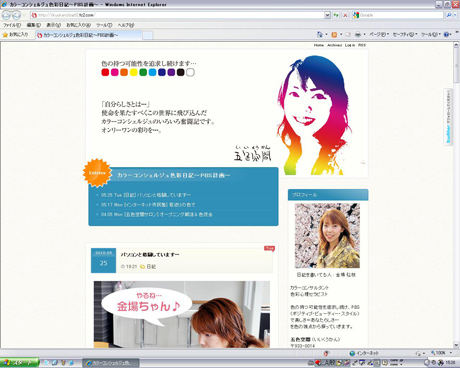Open the ファイル menu
This screenshot has width=460, height=368.
pos(12,25)
